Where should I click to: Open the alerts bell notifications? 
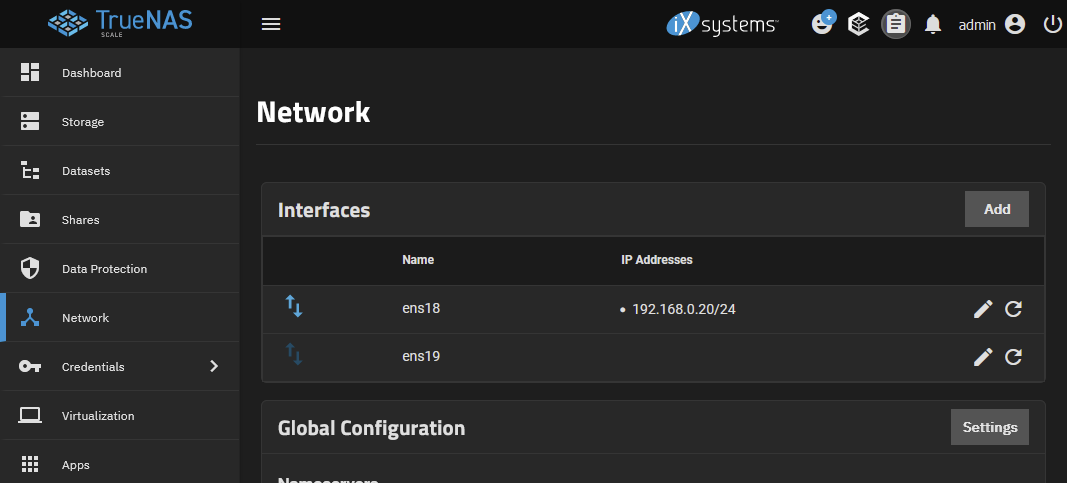coord(933,24)
